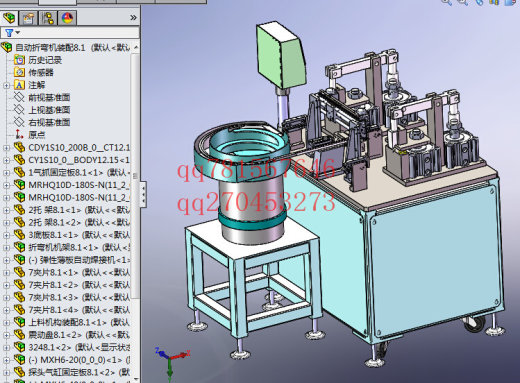Select the 3248.1<2> subassembly icon
Viewport: 520px width, 383px height.
(x=19, y=347)
